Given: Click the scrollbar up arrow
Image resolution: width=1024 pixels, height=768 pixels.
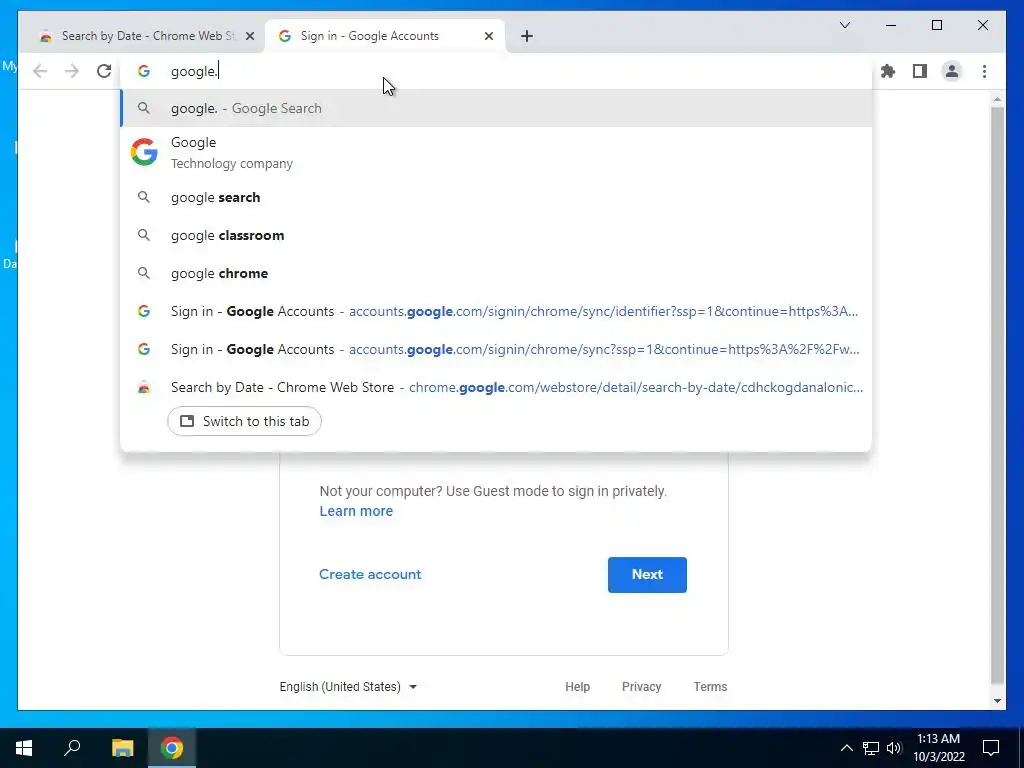Looking at the screenshot, I should (997, 99).
